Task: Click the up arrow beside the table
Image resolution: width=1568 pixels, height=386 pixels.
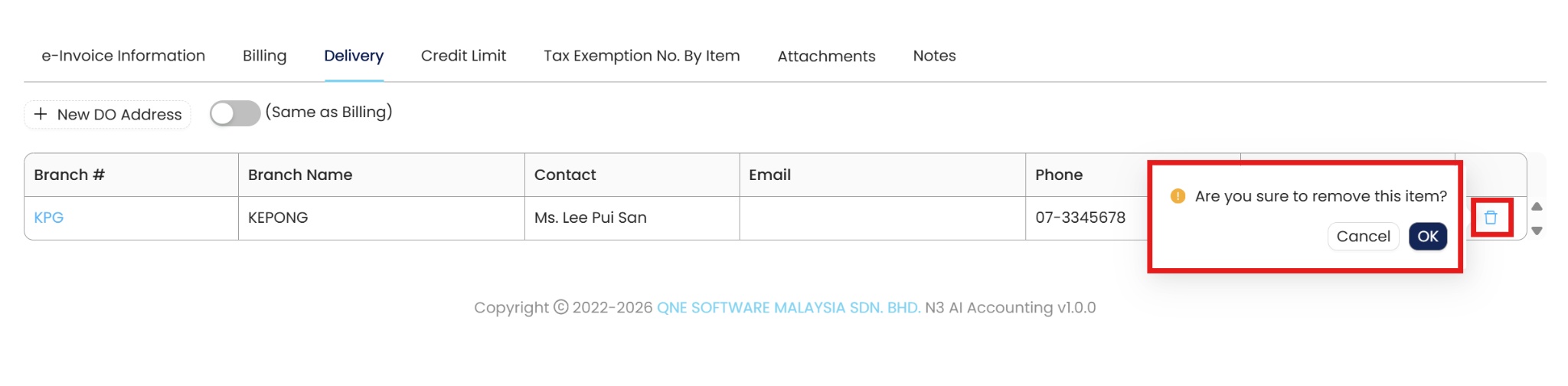Action: [x=1537, y=207]
